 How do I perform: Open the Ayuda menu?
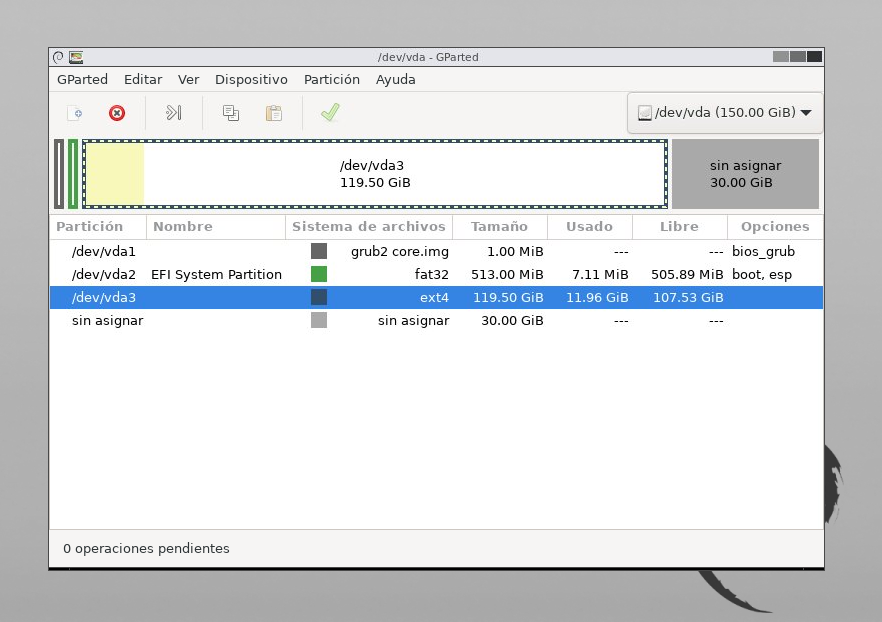tap(395, 80)
